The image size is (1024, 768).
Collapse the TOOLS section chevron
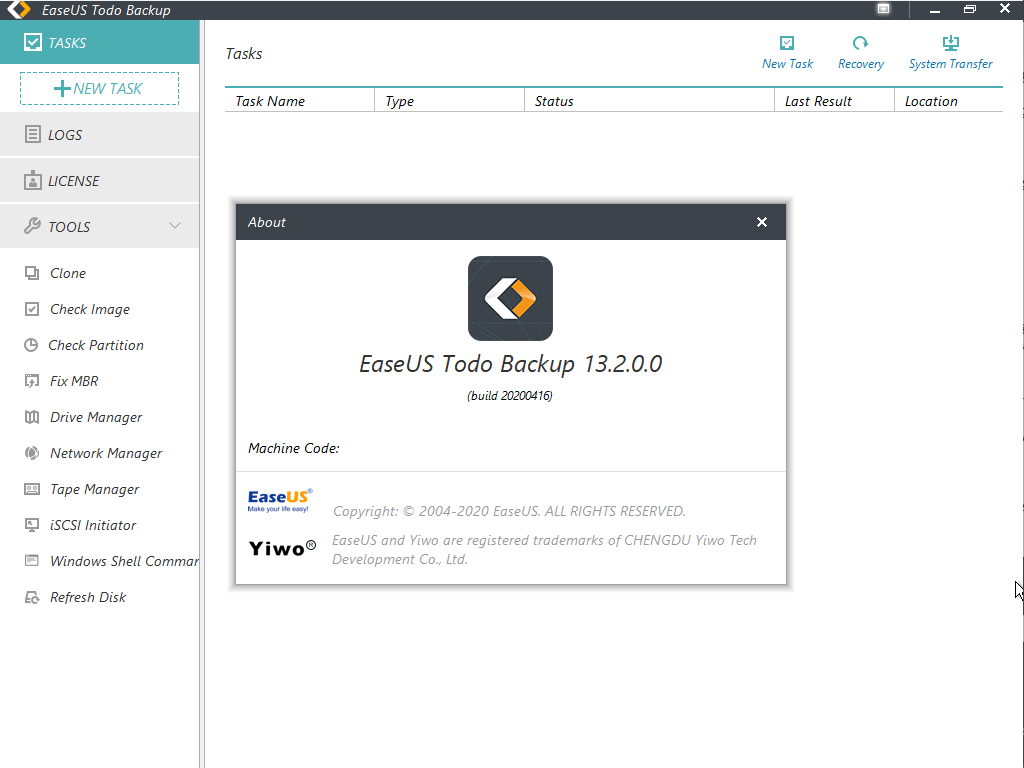(174, 226)
